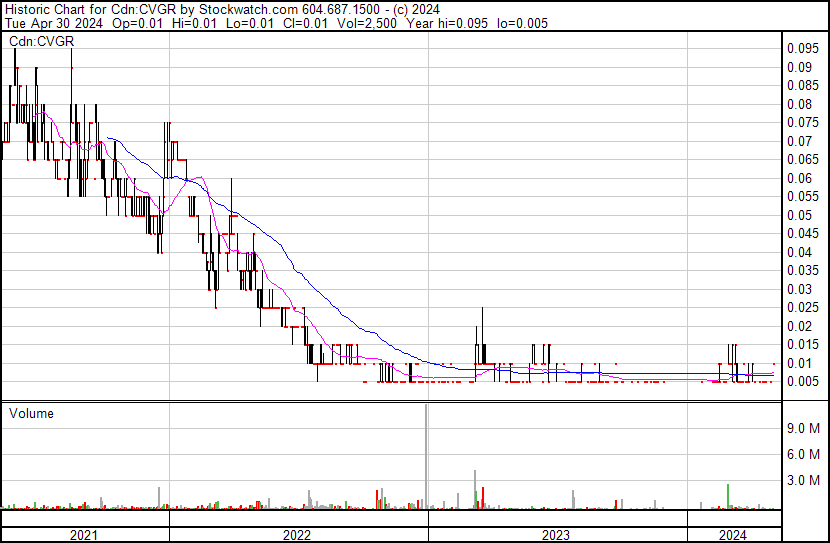The image size is (830, 543).
Task: Click the 6.0 M volume axis label
Action: [804, 454]
